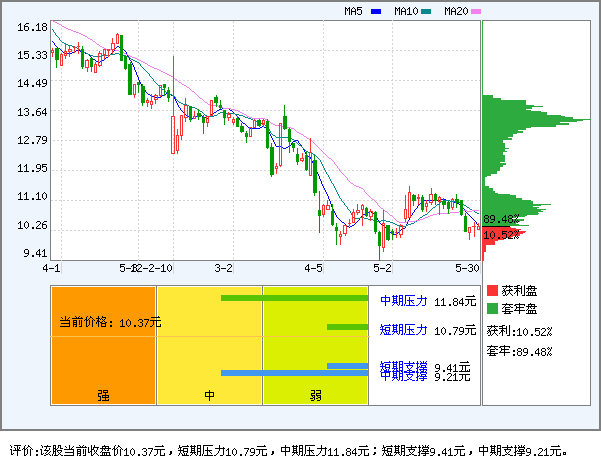Click the MA10 teal legend swatch

pyautogui.click(x=426, y=11)
